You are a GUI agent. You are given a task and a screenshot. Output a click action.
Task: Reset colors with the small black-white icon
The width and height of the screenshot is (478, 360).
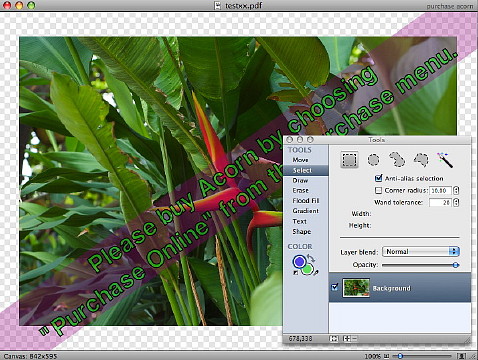click(x=295, y=273)
